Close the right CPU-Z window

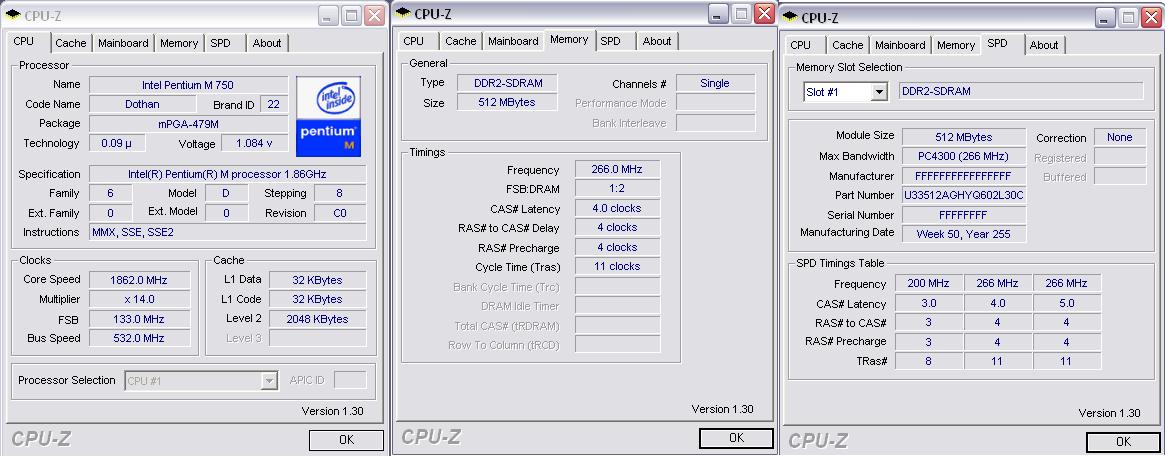click(x=1151, y=16)
